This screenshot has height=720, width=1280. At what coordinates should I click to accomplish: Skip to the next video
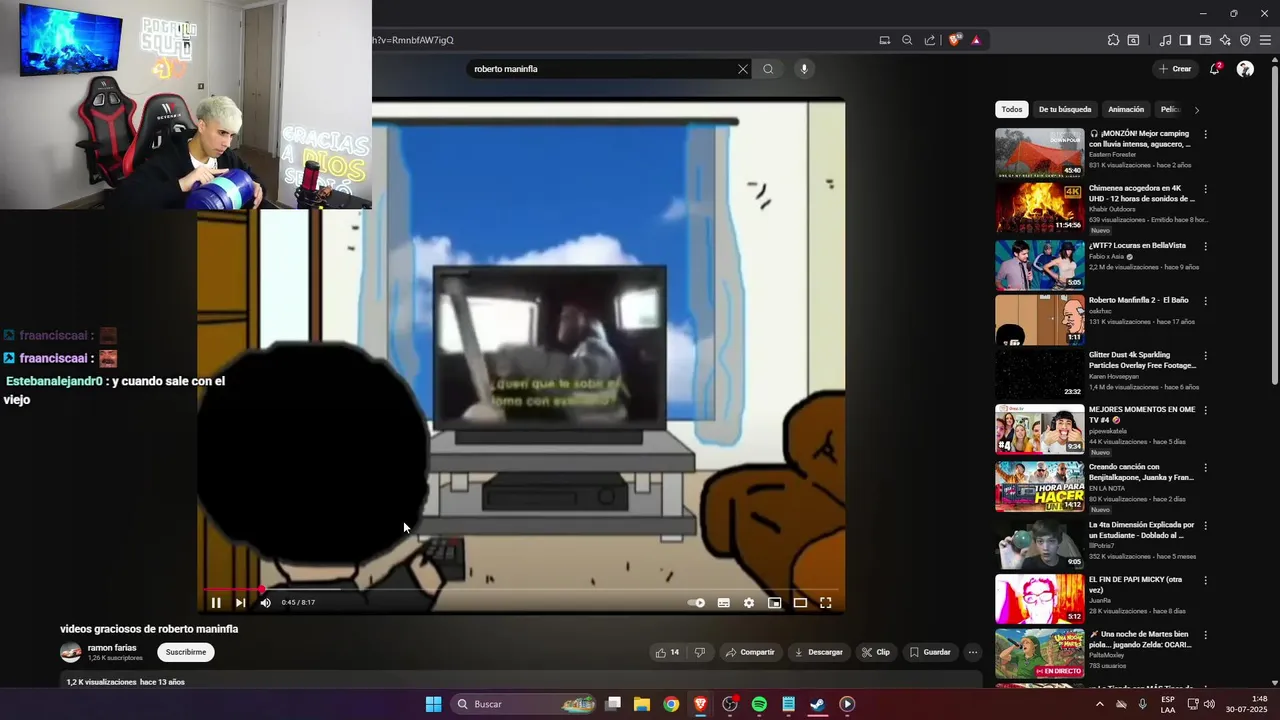[240, 603]
